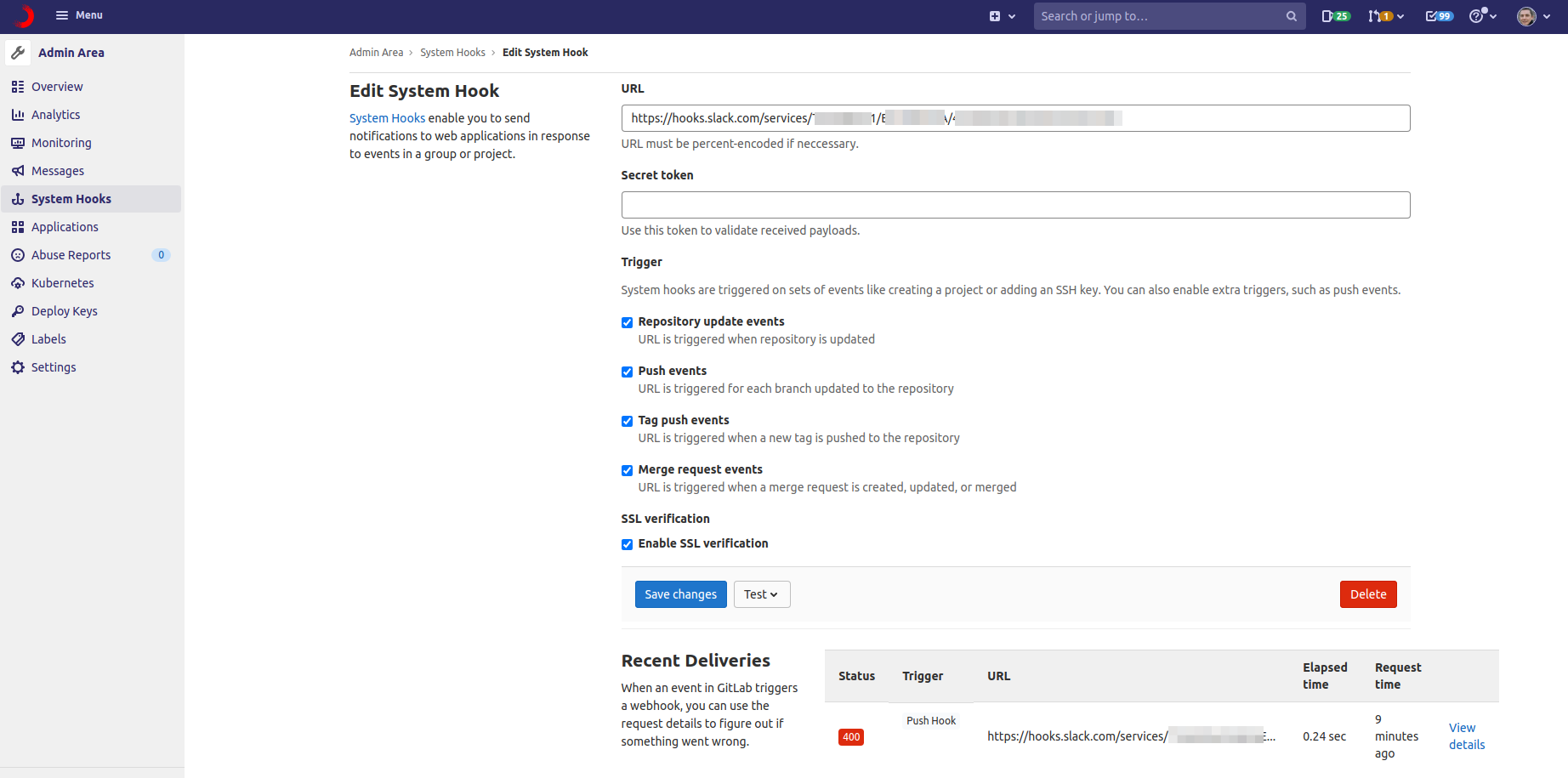Click Applications grid icon in sidebar
1568x778 pixels.
click(18, 227)
